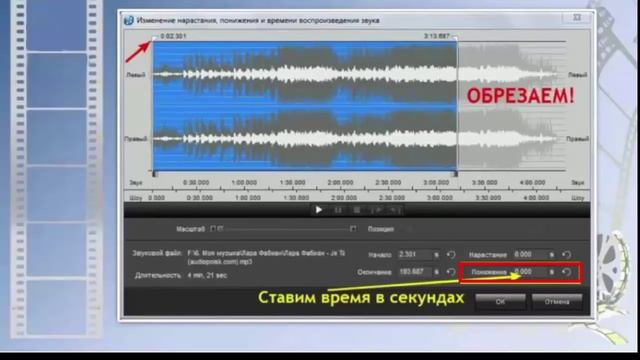This screenshot has width=640, height=360.
Task: Select the start trim marker at 0:02.301
Action: pos(154,38)
